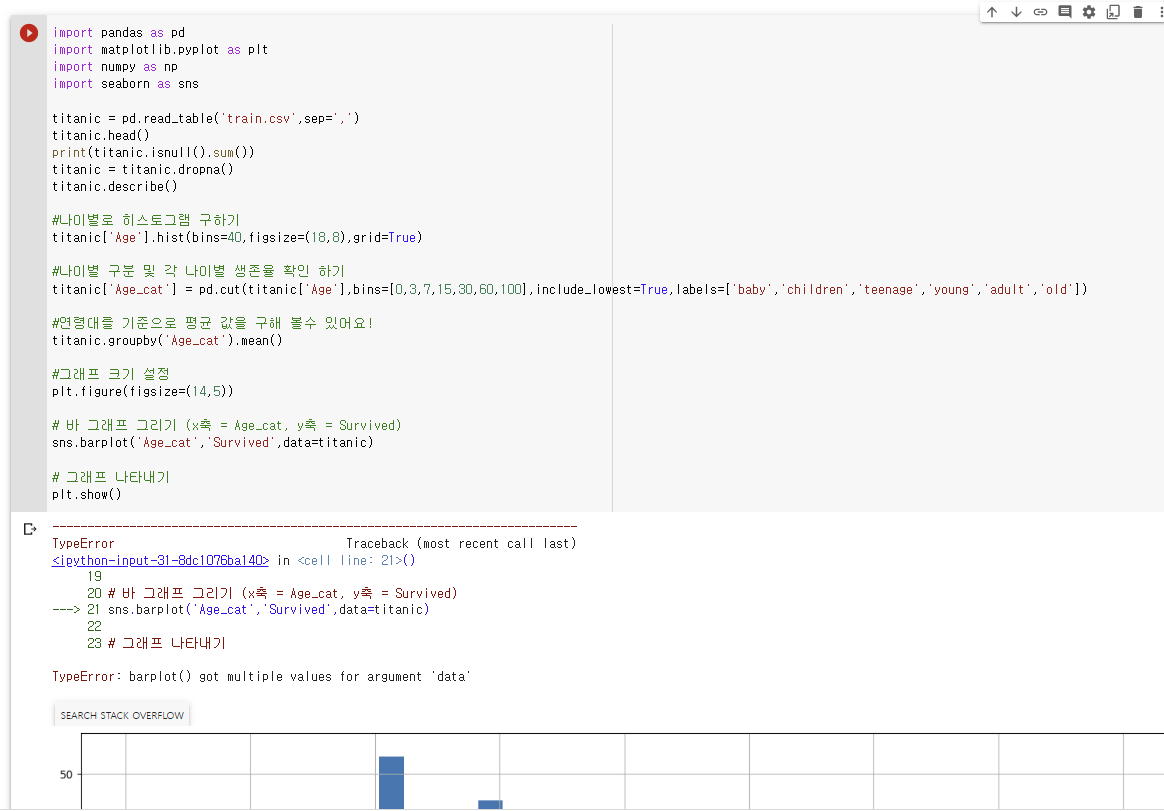Click the y-axis label 50 on chart
Image resolution: width=1164 pixels, height=811 pixels.
[66, 775]
